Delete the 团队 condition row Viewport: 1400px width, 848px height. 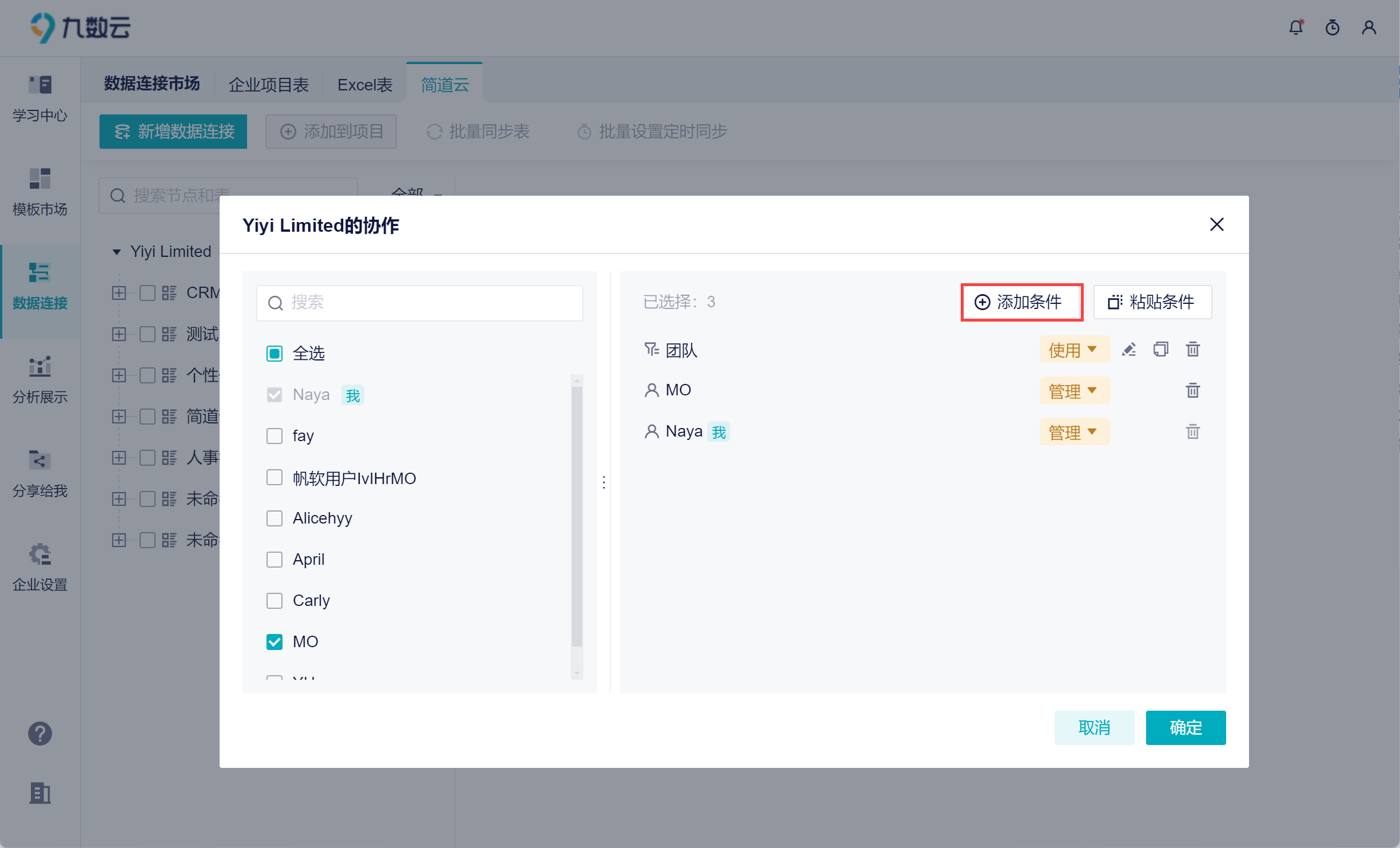tap(1192, 350)
